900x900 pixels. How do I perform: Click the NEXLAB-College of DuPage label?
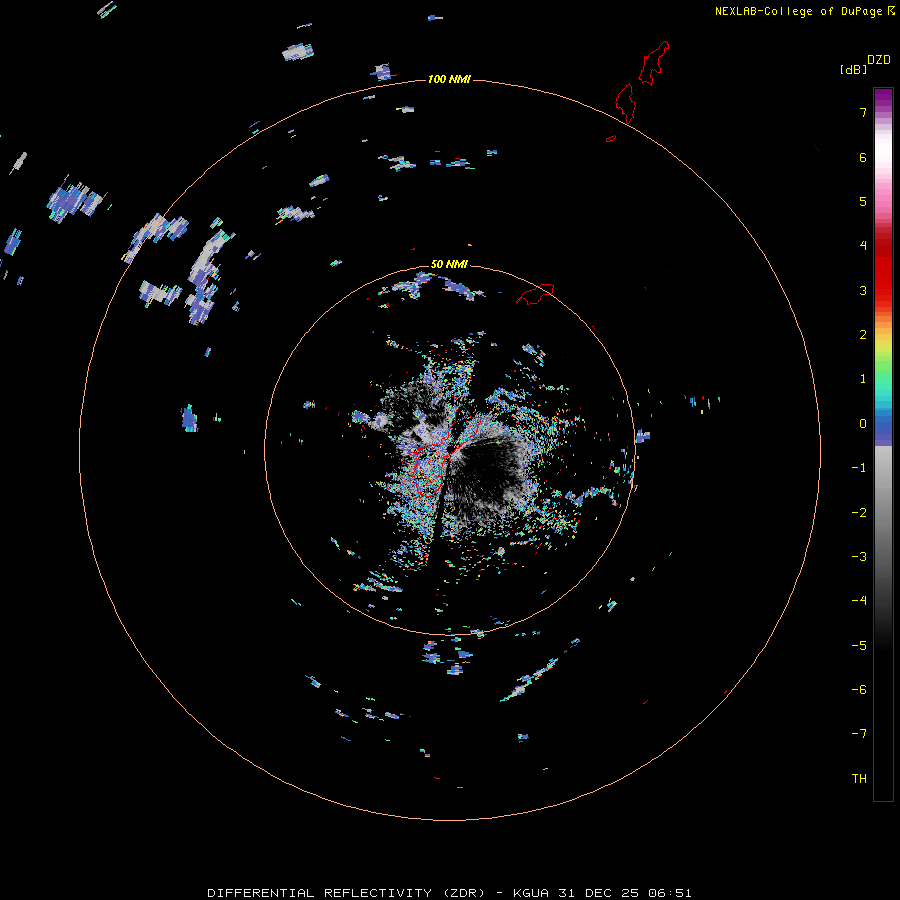click(x=798, y=11)
